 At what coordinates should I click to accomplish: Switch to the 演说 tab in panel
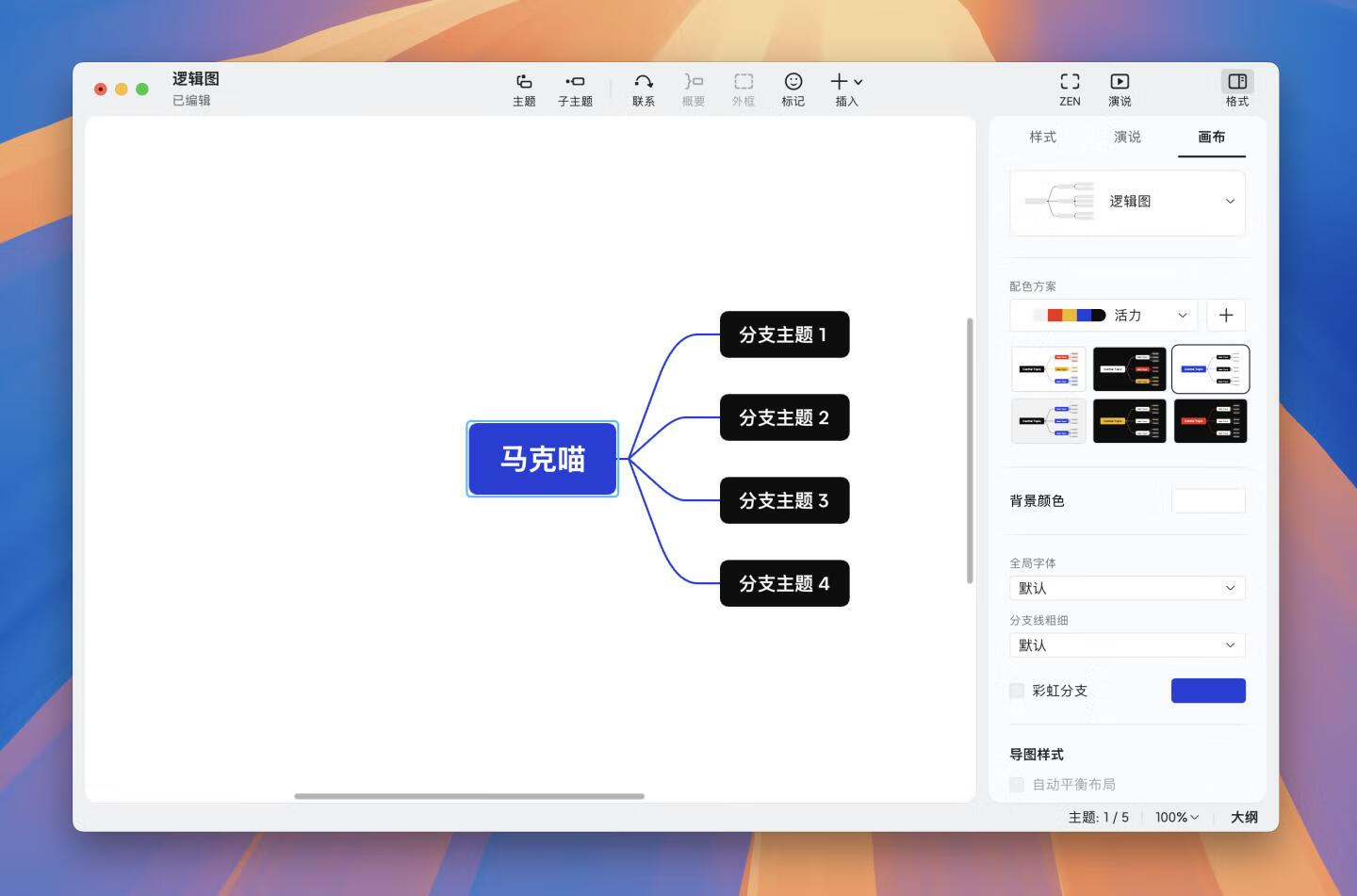(1127, 137)
